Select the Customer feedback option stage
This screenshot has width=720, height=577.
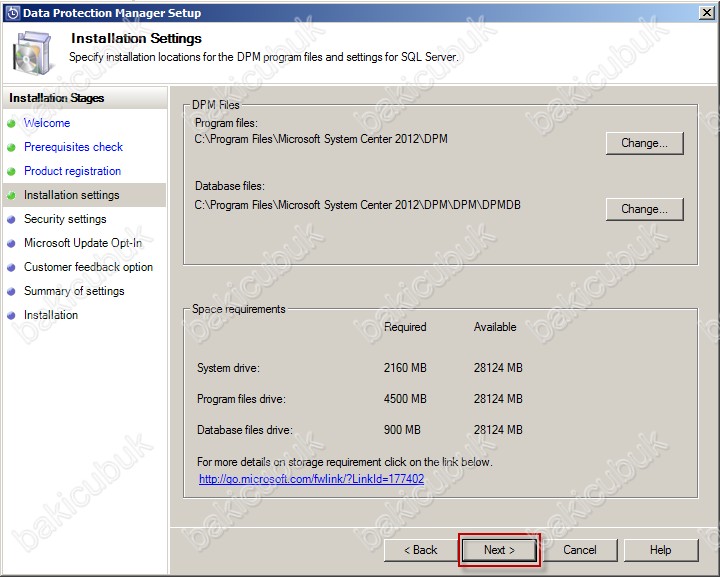click(88, 267)
